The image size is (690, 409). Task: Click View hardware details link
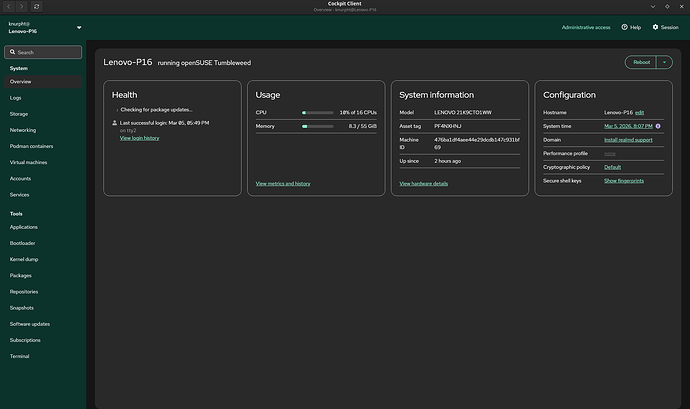[x=423, y=184]
